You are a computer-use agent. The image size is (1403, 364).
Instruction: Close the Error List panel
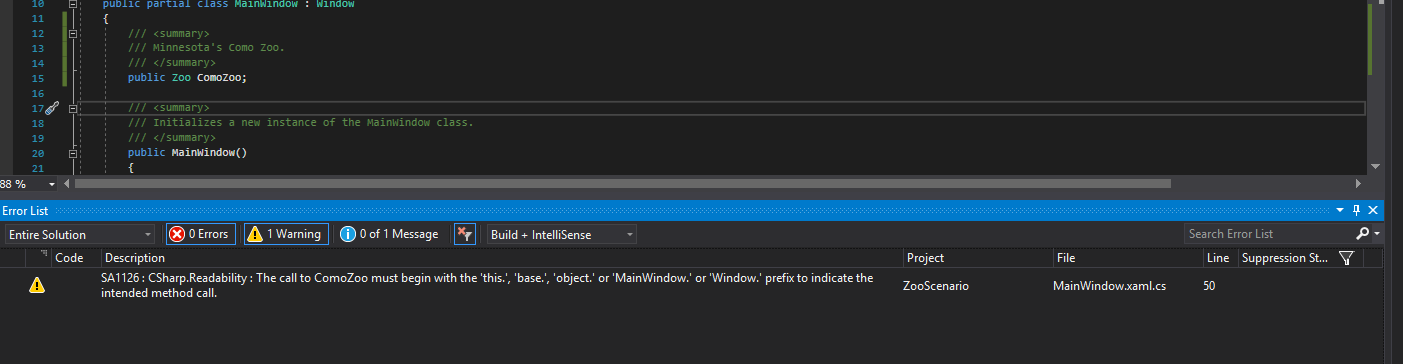click(x=1373, y=211)
